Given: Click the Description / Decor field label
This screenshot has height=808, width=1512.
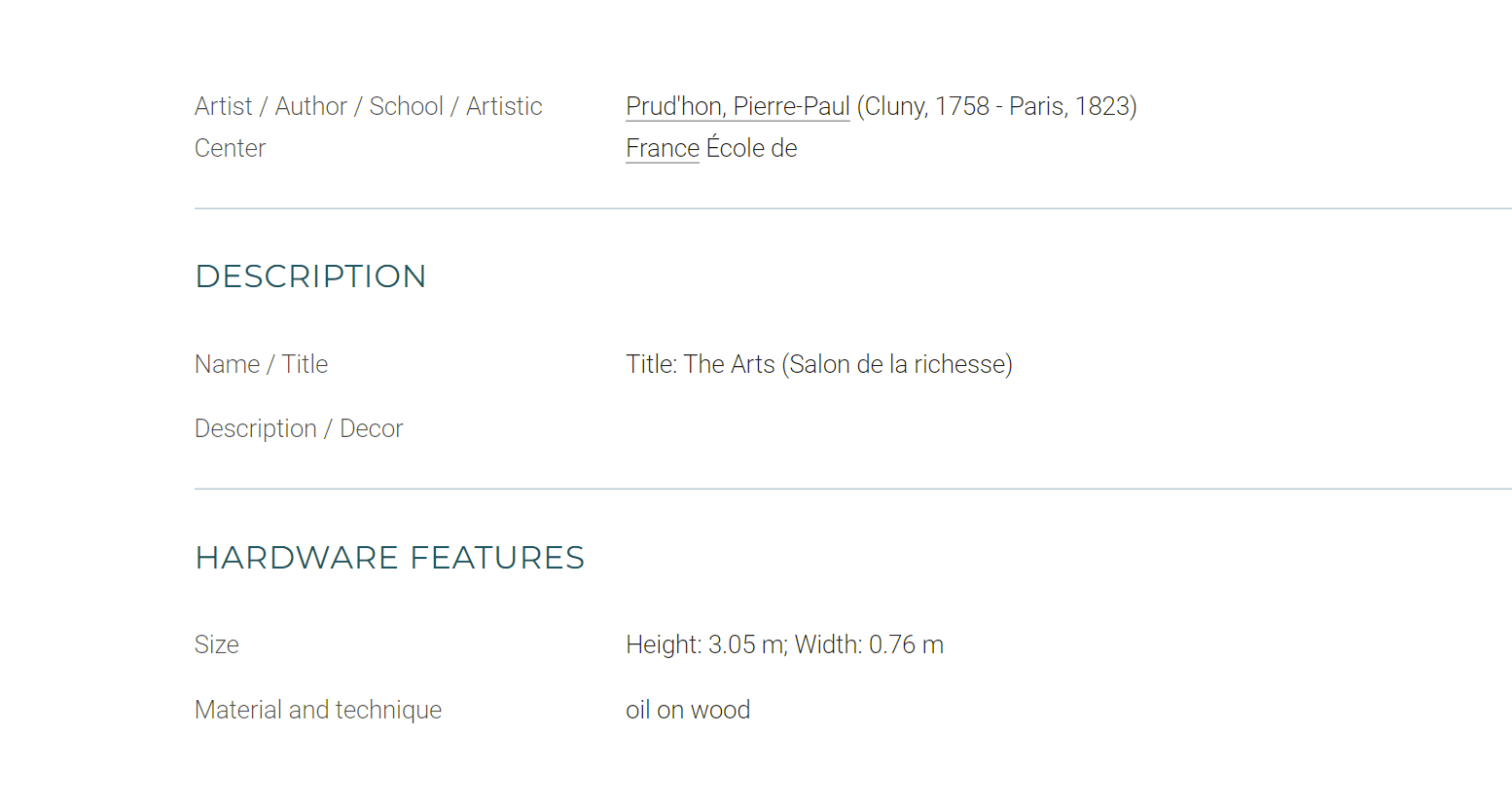Looking at the screenshot, I should pyautogui.click(x=299, y=428).
